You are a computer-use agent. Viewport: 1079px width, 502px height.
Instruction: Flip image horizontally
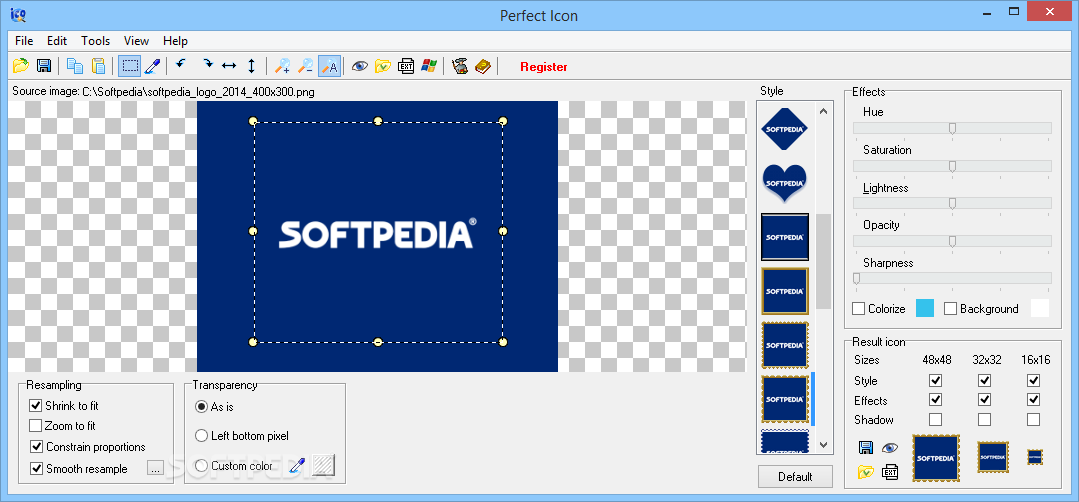coord(229,66)
